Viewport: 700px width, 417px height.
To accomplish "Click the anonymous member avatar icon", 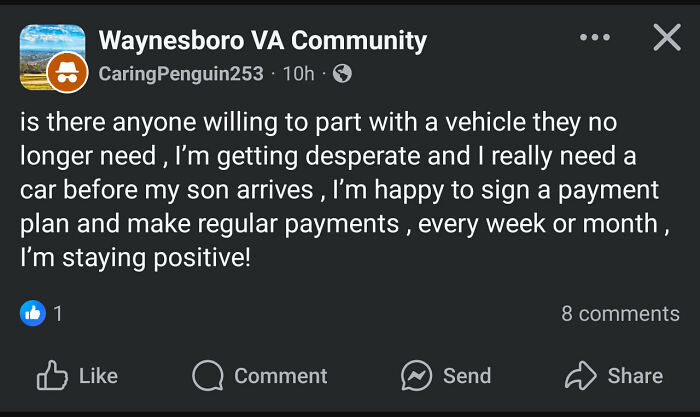I will click(x=68, y=72).
